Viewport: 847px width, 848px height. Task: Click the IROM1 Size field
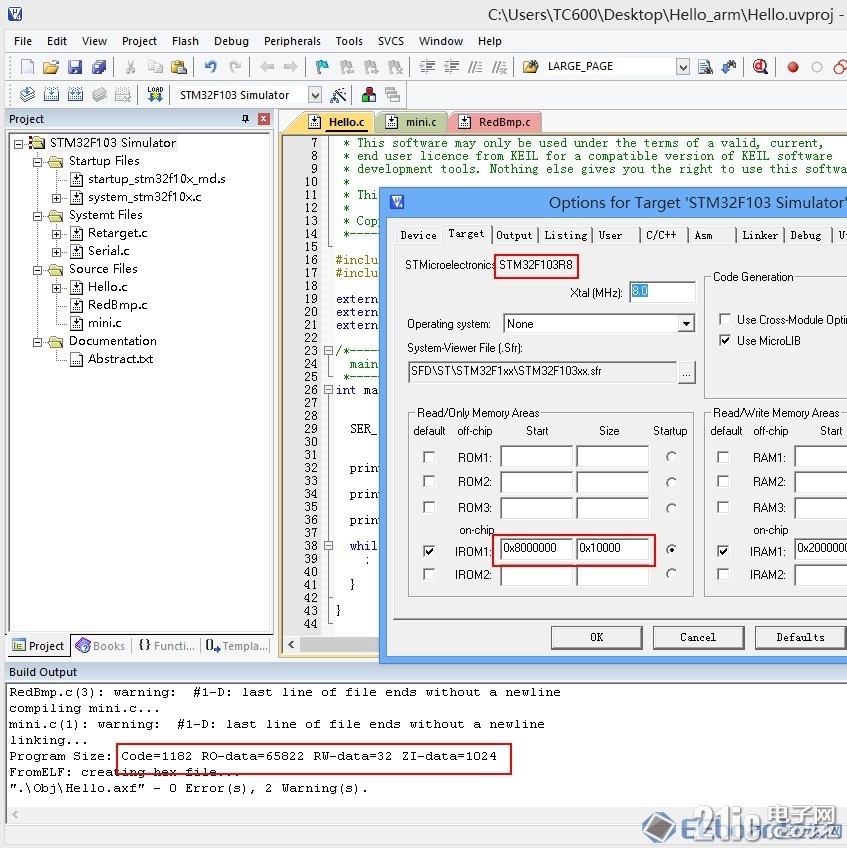(612, 548)
